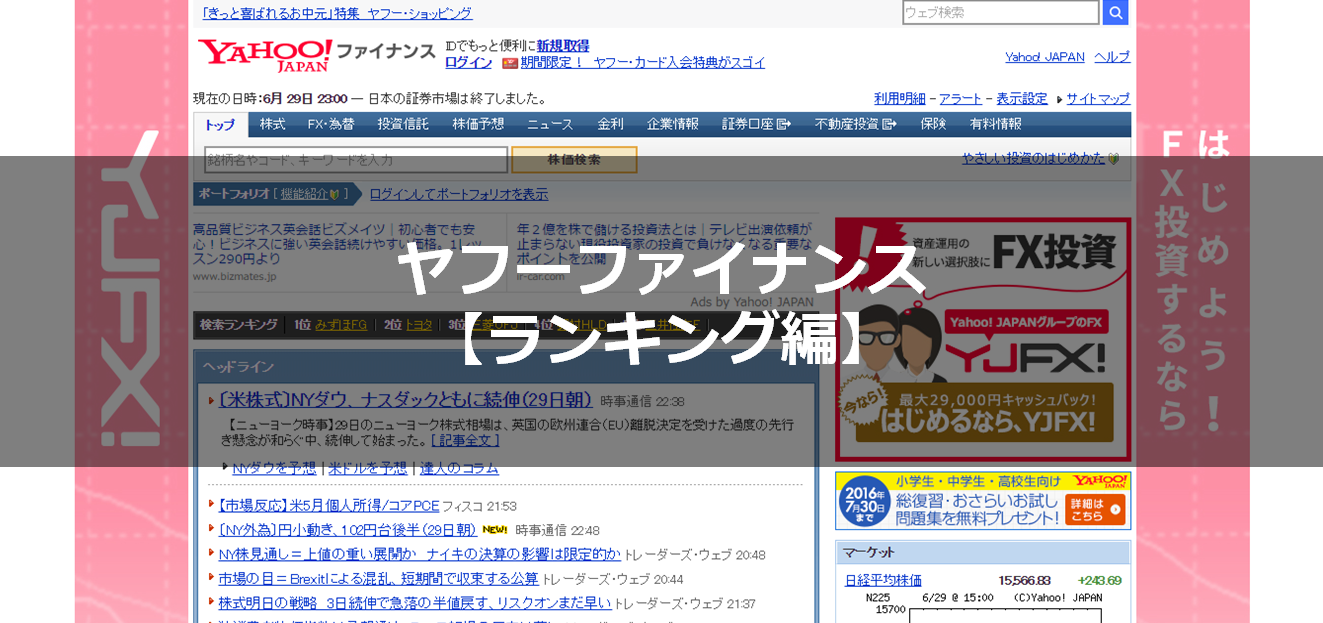Switch to the 株価予想 tab
The height and width of the screenshot is (623, 1323).
pyautogui.click(x=478, y=124)
